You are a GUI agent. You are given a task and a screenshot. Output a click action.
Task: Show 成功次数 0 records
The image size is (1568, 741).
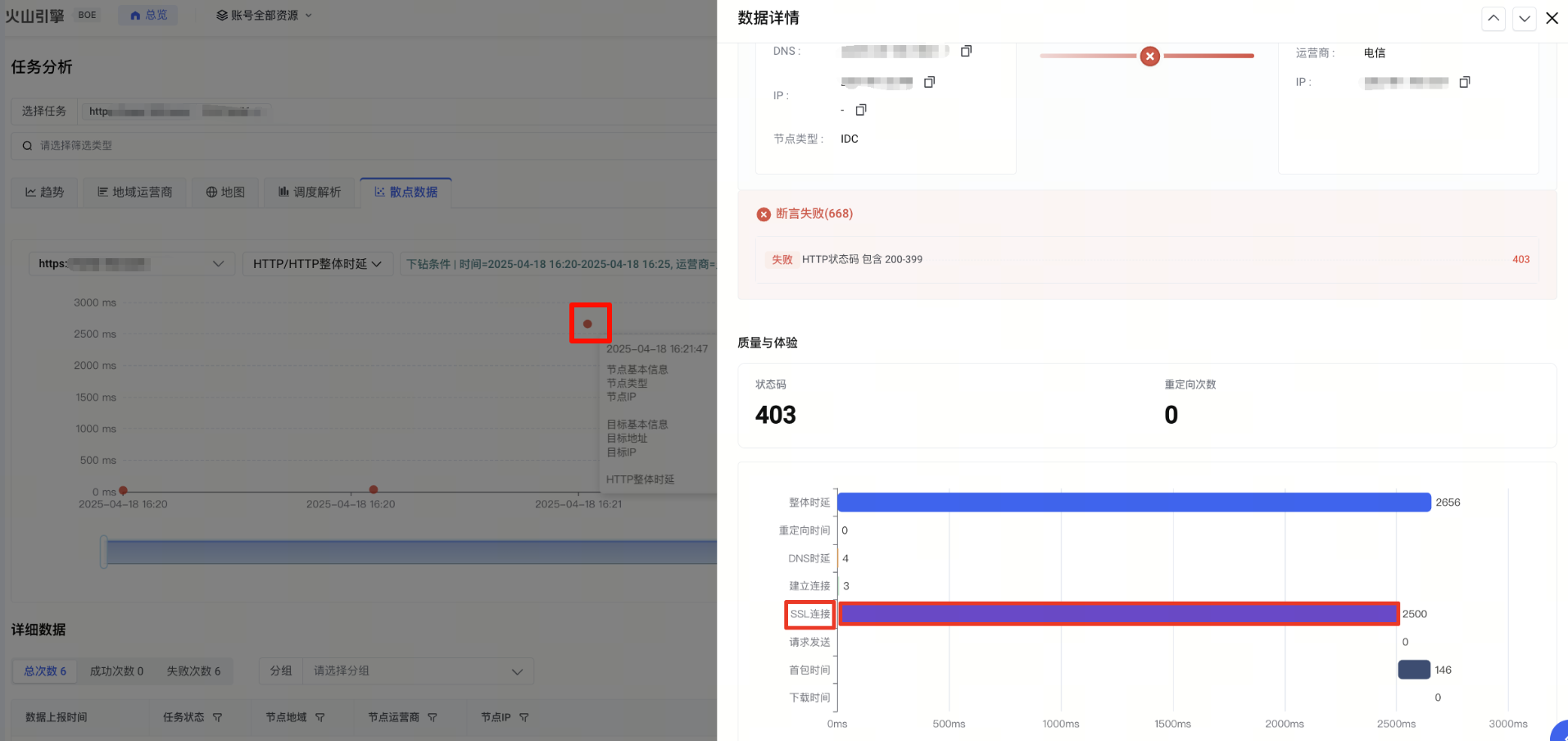116,671
